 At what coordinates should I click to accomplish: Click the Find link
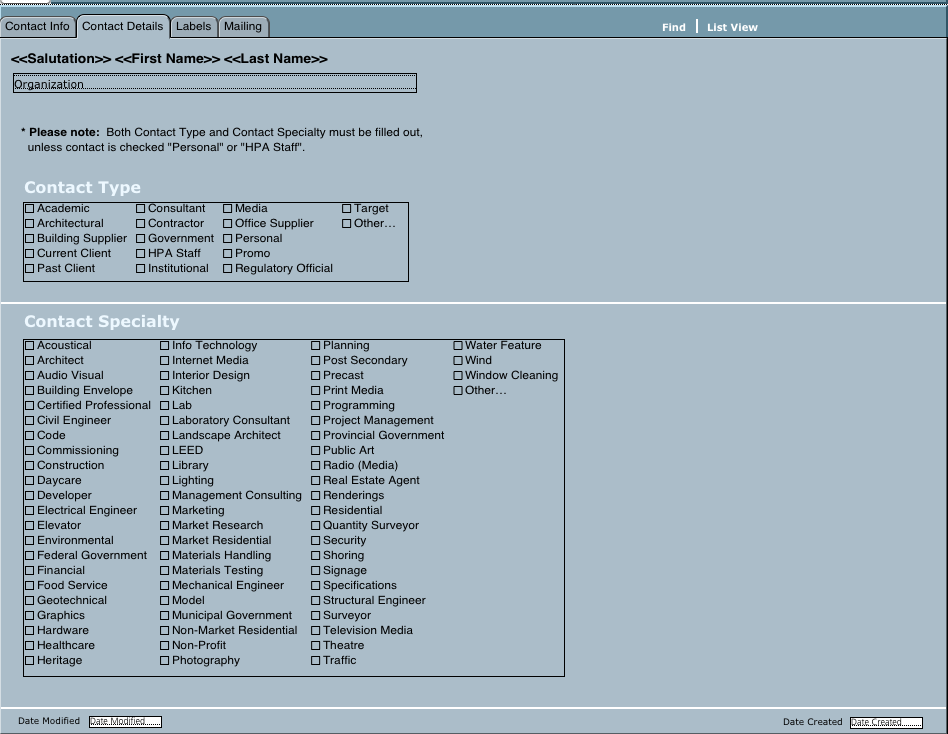point(673,27)
